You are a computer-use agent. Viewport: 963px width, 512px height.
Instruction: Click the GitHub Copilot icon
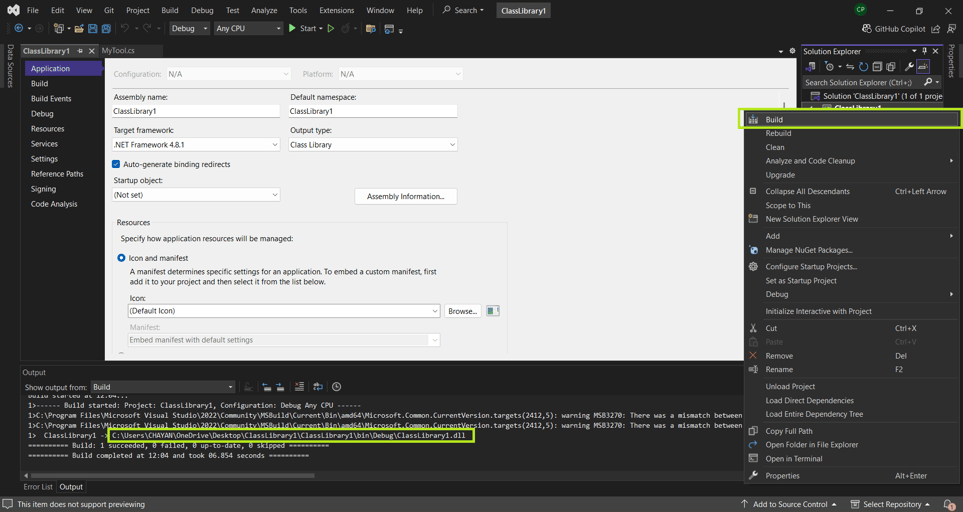(x=867, y=28)
